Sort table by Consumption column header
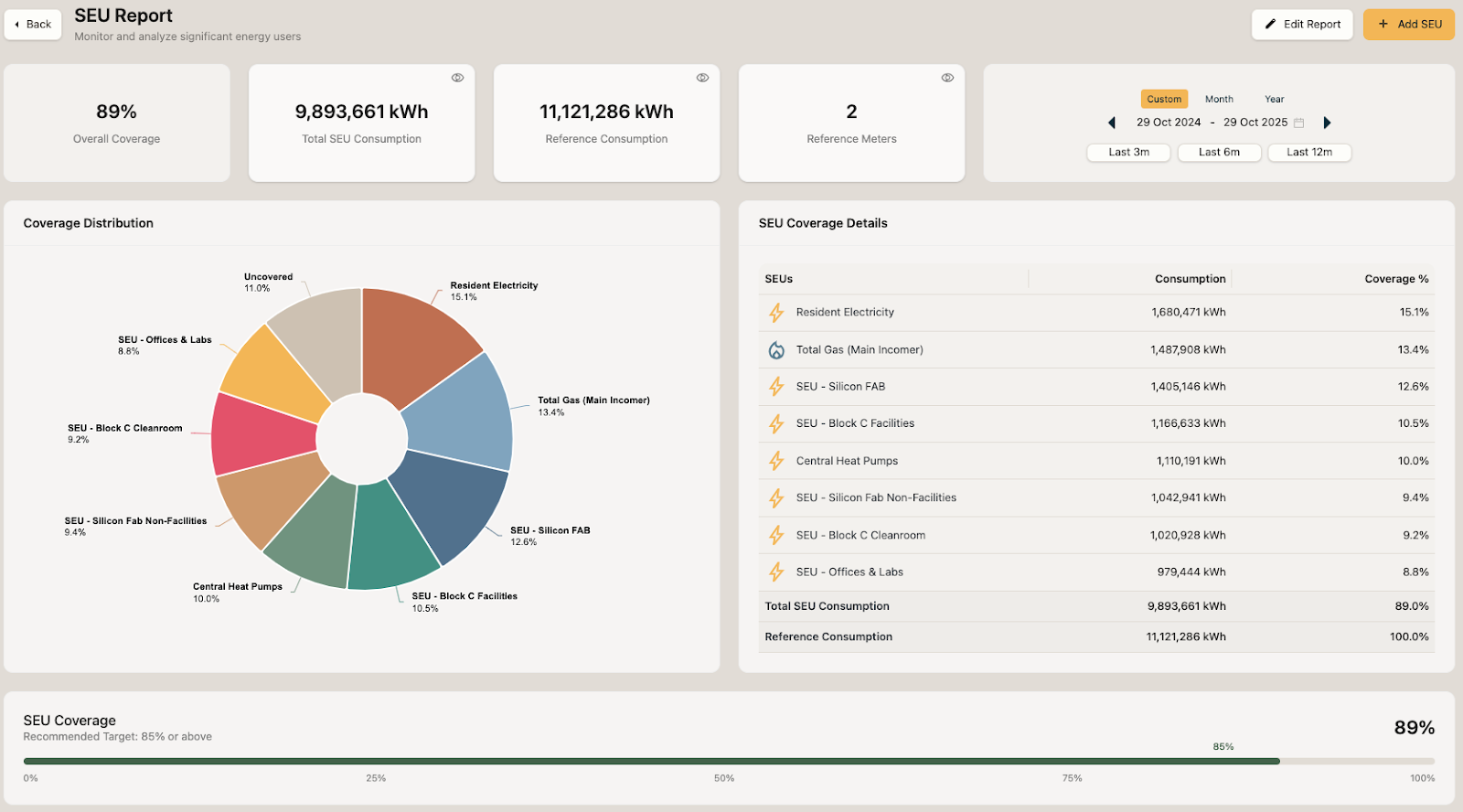The width and height of the screenshot is (1463, 812). 1190,279
